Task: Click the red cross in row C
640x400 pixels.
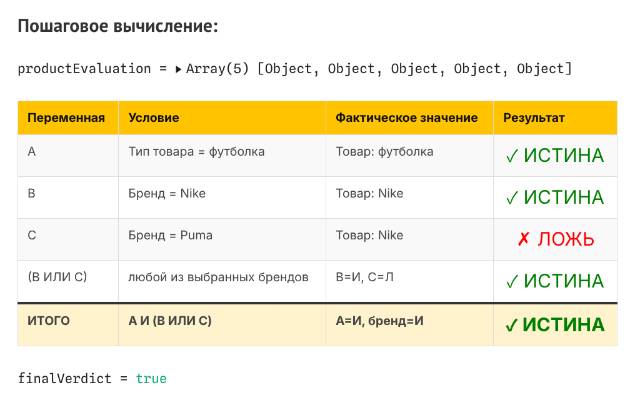Action: coord(523,240)
